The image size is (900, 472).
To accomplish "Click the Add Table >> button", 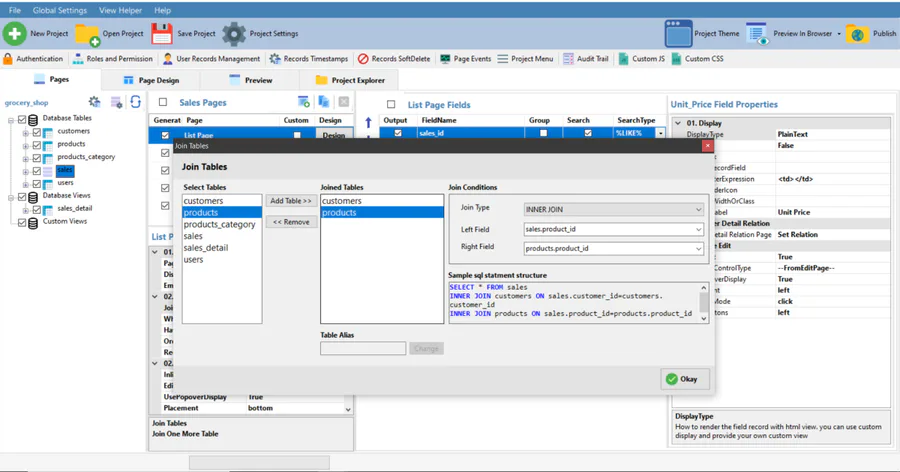I will 291,201.
